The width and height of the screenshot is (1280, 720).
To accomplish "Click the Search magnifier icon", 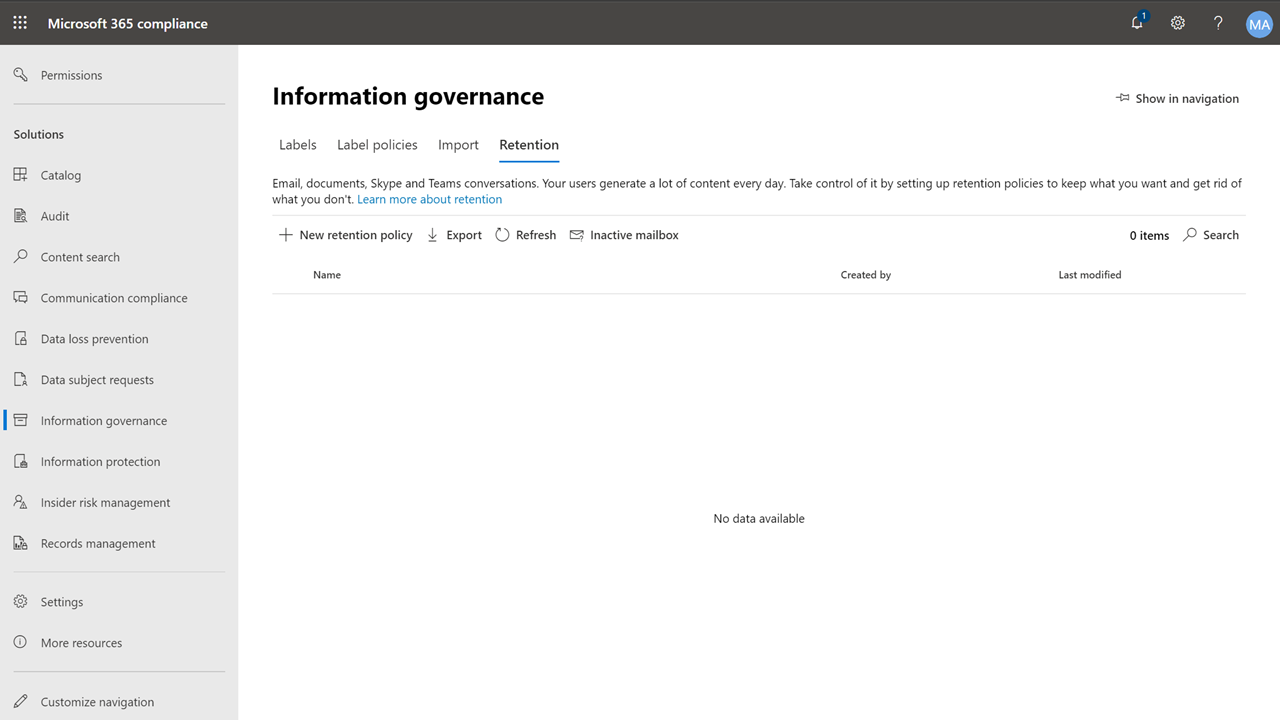I will 1190,235.
